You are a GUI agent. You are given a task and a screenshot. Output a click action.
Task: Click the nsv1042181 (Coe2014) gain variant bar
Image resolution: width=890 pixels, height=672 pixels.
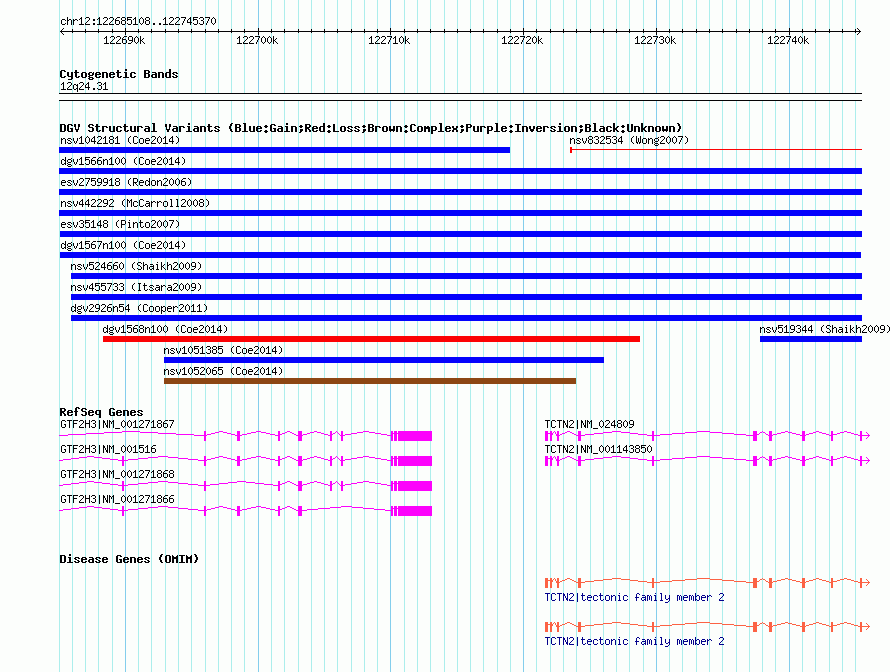(284, 150)
